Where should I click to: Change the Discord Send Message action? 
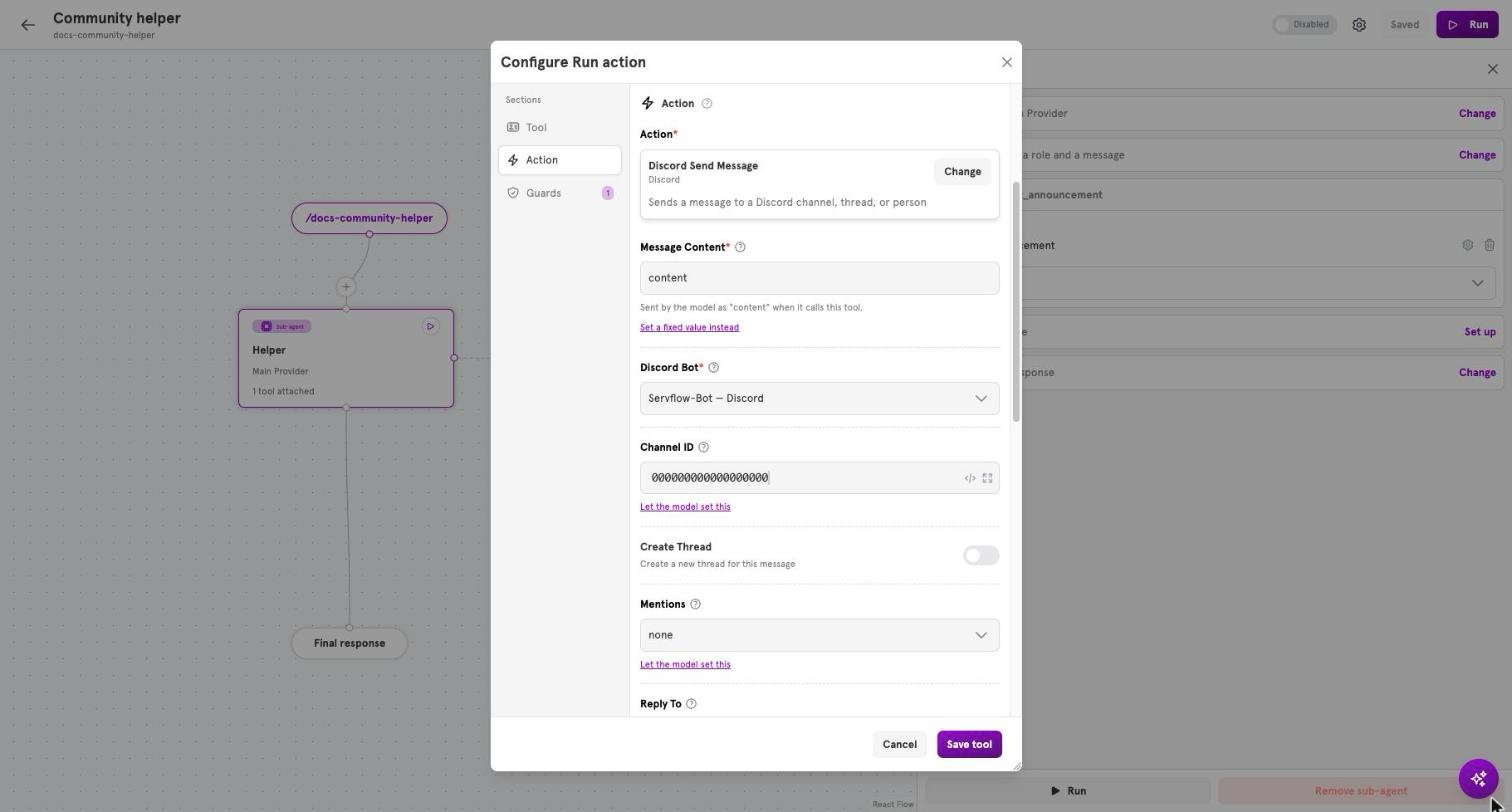pos(962,172)
